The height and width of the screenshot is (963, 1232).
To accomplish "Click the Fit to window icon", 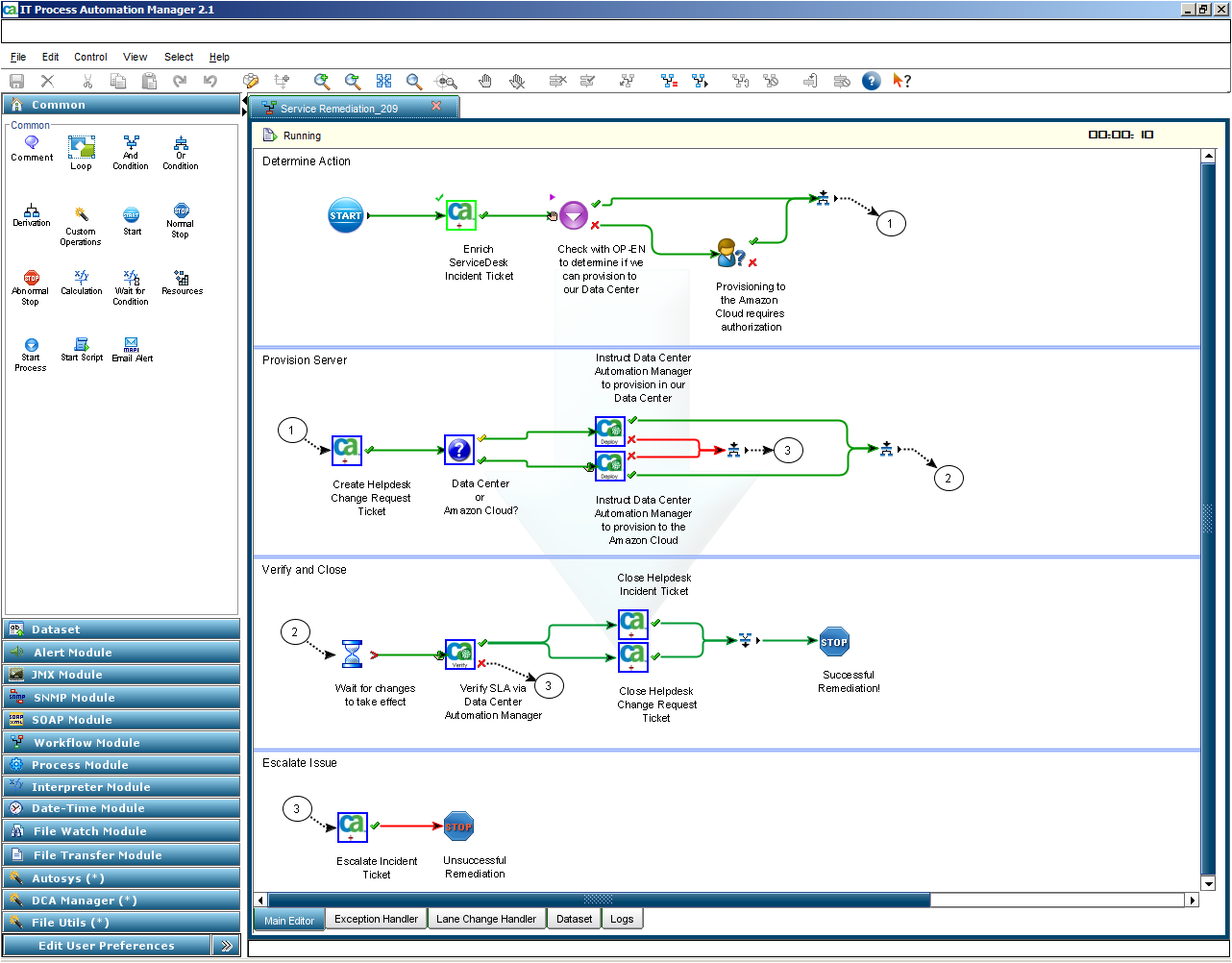I will point(384,82).
